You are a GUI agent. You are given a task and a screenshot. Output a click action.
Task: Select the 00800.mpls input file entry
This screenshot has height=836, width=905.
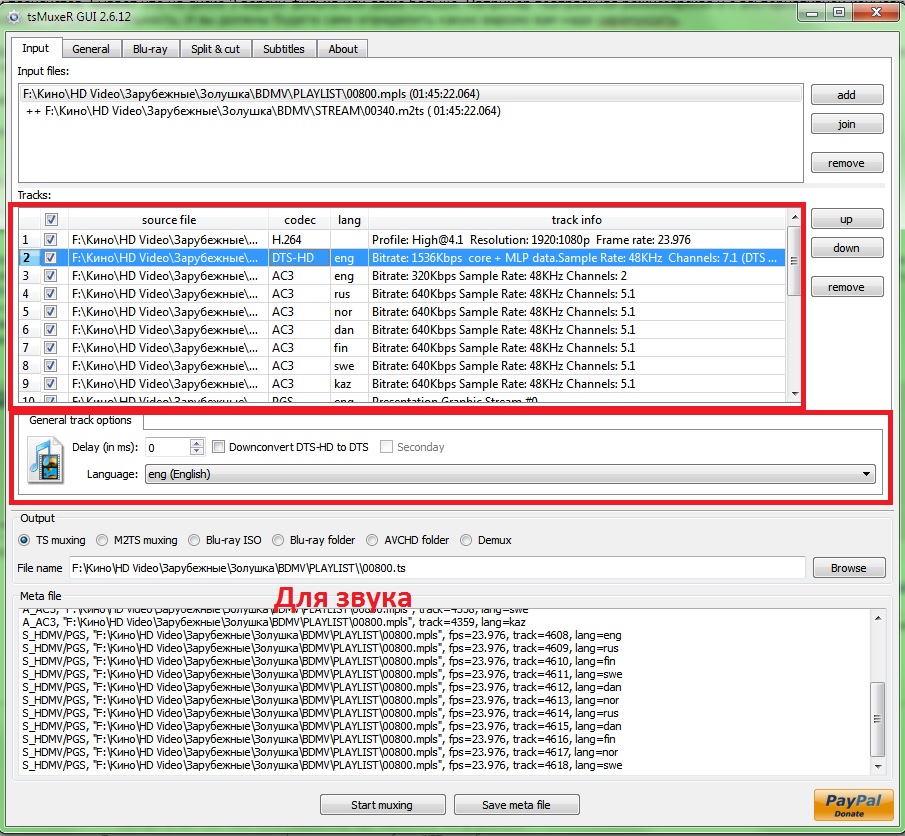coord(410,94)
